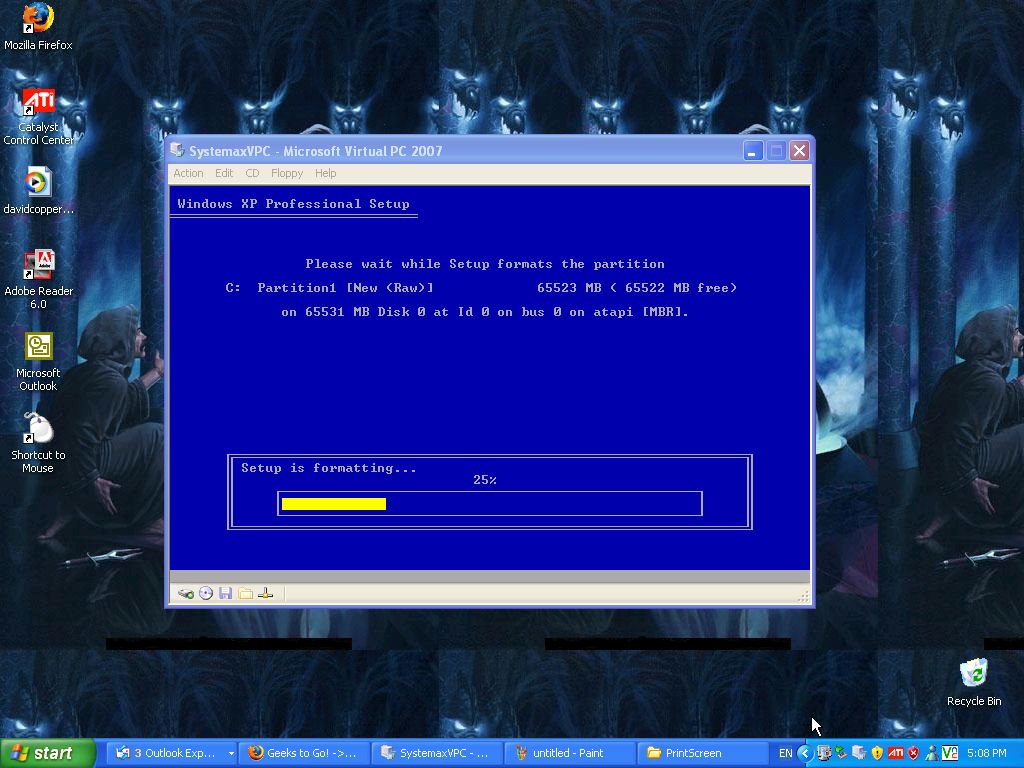Switch to SystemaxVPC taskbar button
This screenshot has width=1024, height=768.
coord(437,753)
